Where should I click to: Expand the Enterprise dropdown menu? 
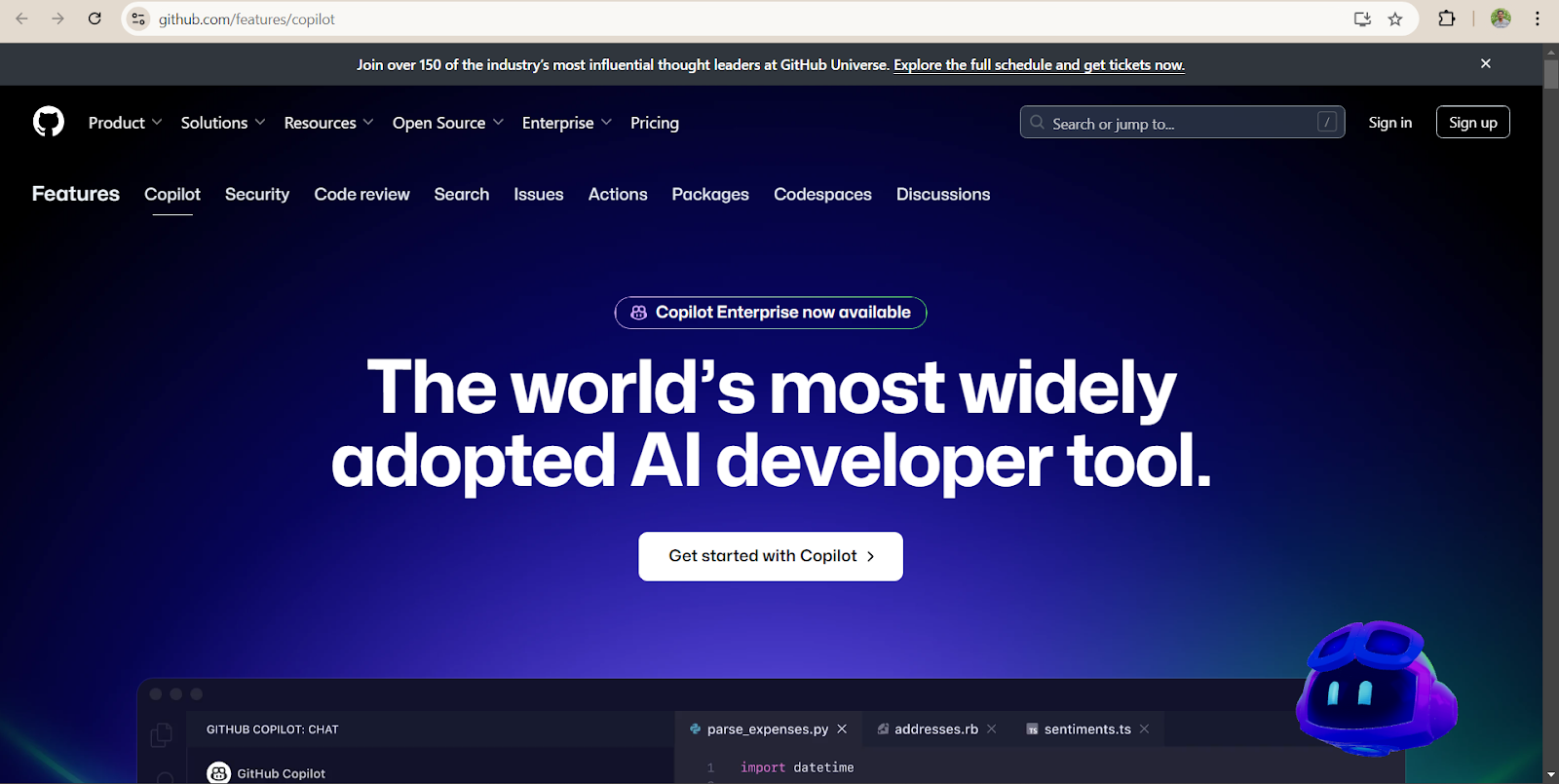coord(567,123)
